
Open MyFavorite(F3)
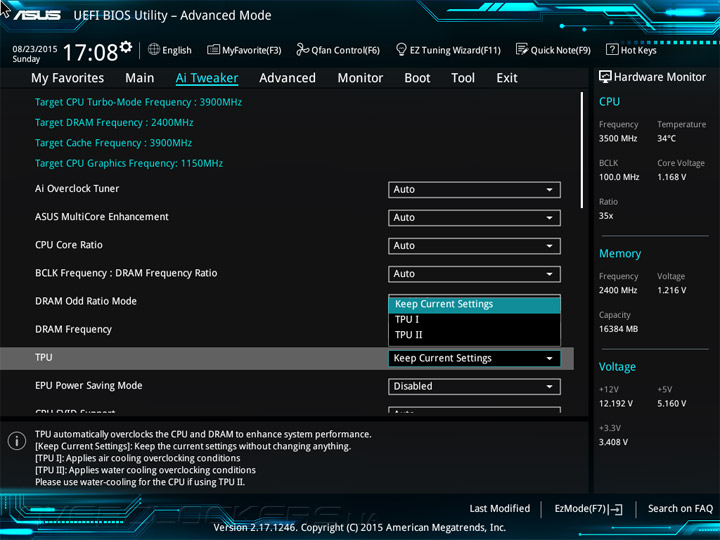coord(244,50)
